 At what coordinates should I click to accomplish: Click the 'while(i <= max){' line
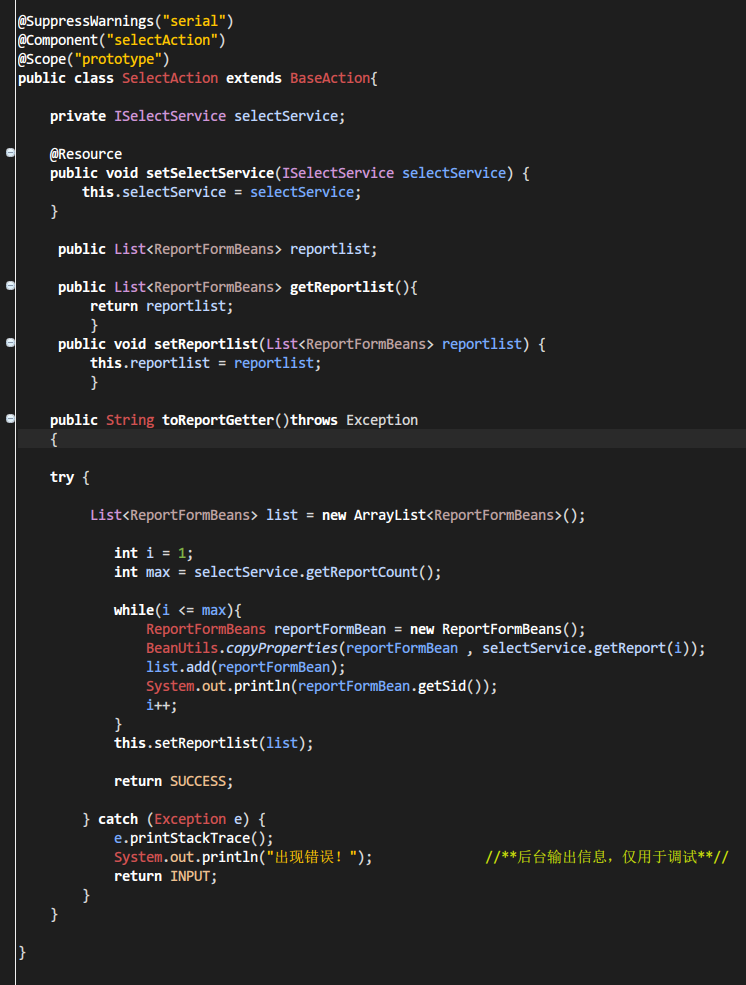(178, 610)
